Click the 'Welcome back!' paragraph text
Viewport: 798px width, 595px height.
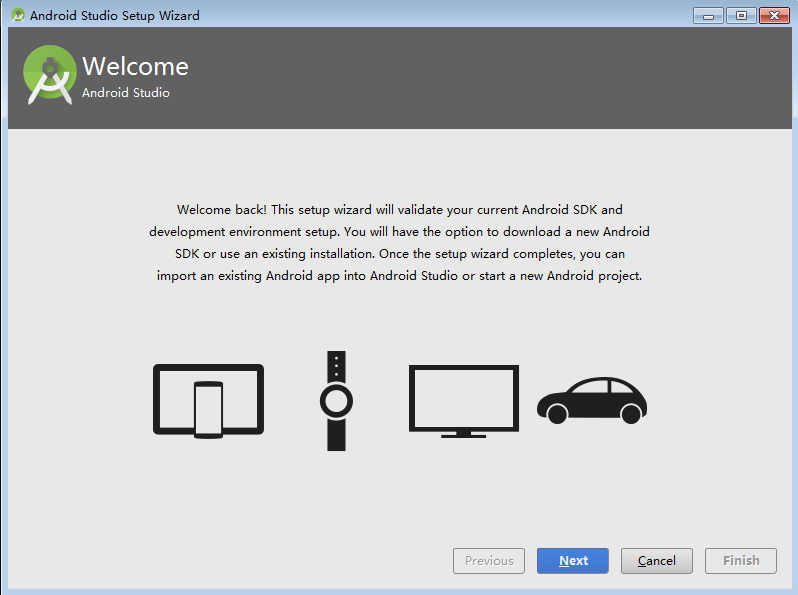400,243
